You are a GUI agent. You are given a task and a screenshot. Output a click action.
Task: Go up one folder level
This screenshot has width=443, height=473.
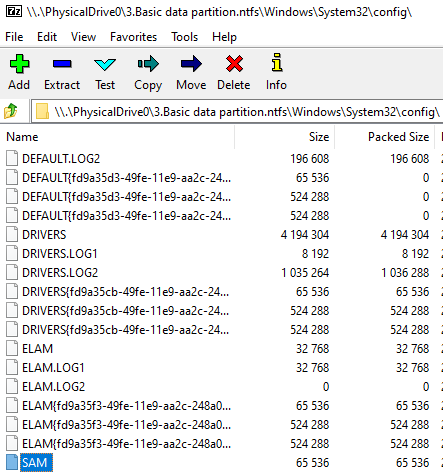(11, 111)
